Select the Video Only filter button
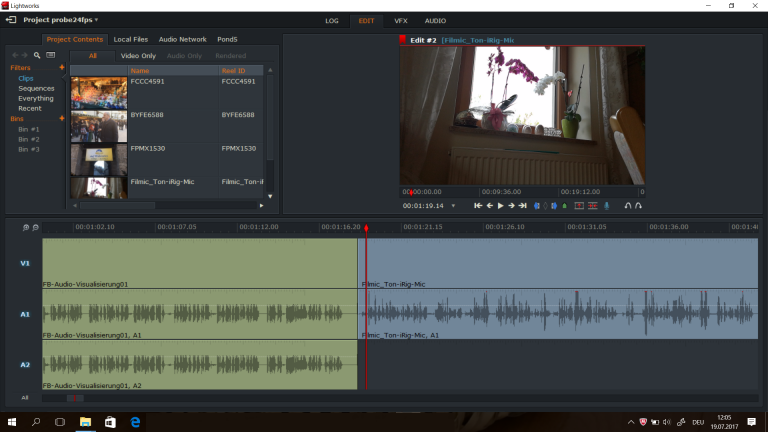 click(x=138, y=56)
